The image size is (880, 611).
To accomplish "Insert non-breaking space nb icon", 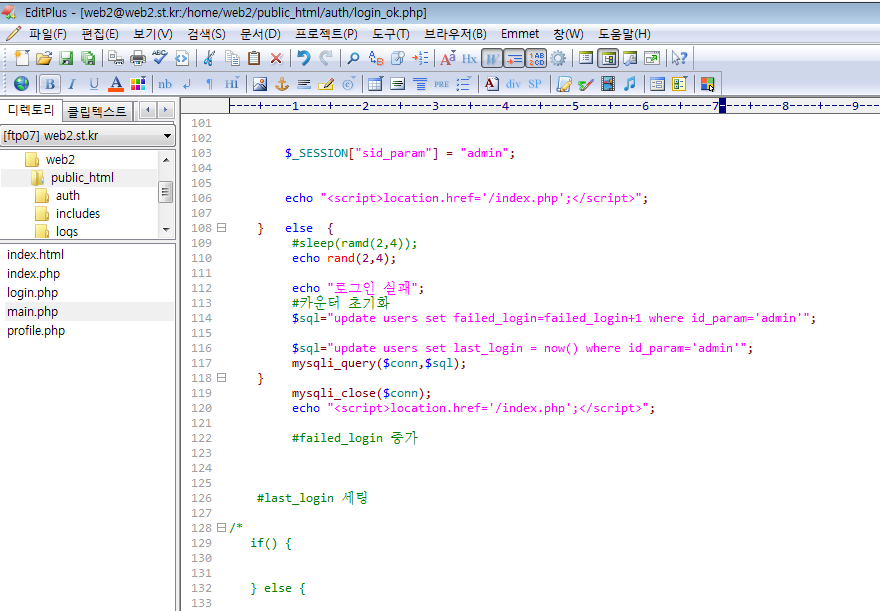I will tap(165, 84).
